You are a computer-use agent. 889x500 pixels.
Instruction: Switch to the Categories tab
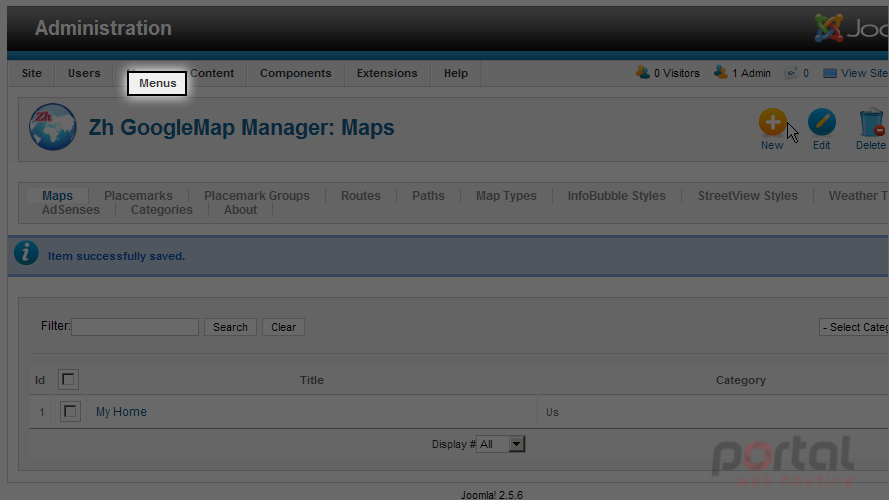coord(162,210)
